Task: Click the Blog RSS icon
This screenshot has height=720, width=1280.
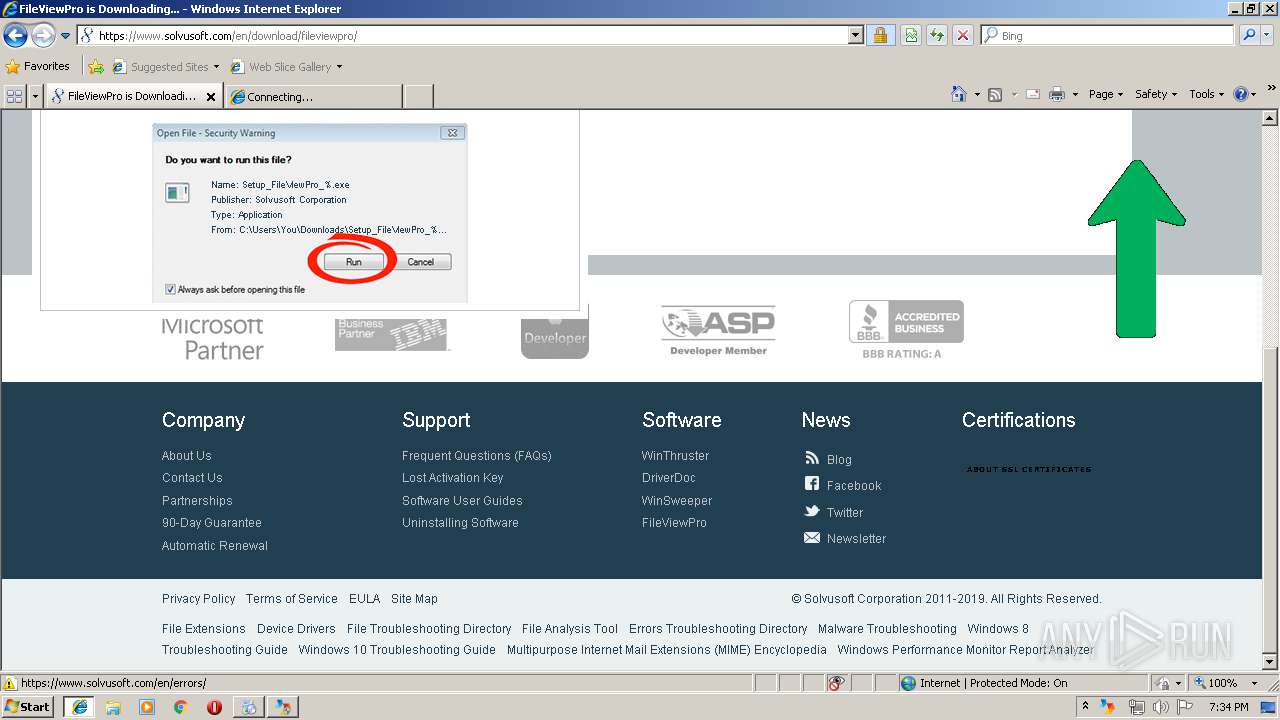Action: (x=812, y=458)
